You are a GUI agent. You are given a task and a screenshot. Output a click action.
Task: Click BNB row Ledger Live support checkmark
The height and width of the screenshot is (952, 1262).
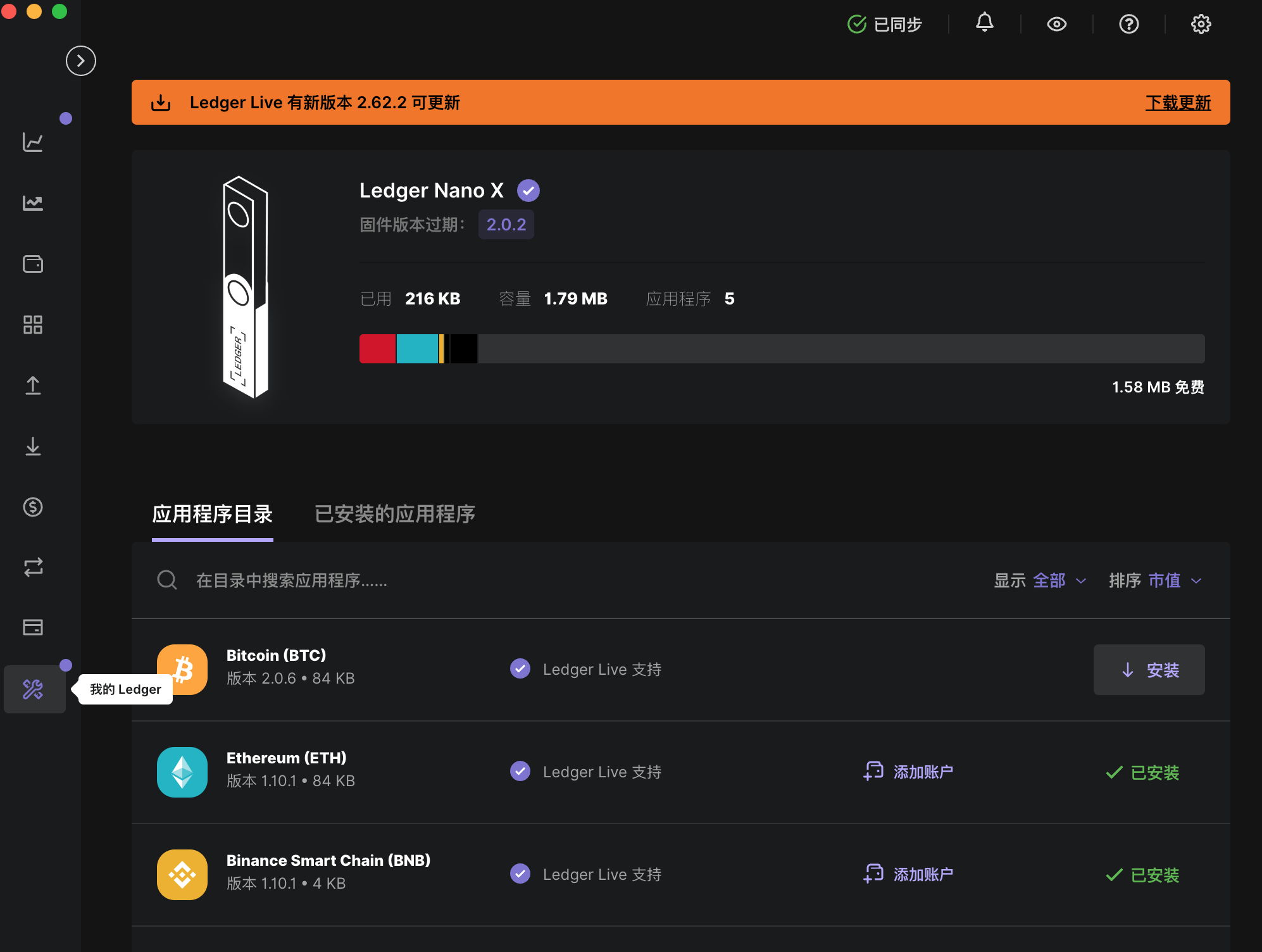click(520, 874)
